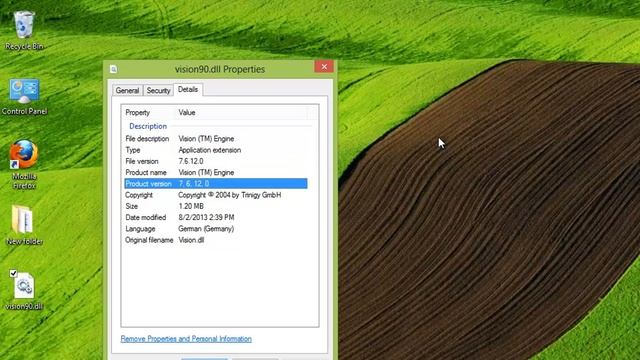640x360 pixels.
Task: Select the Date modified row
Action: 216,218
